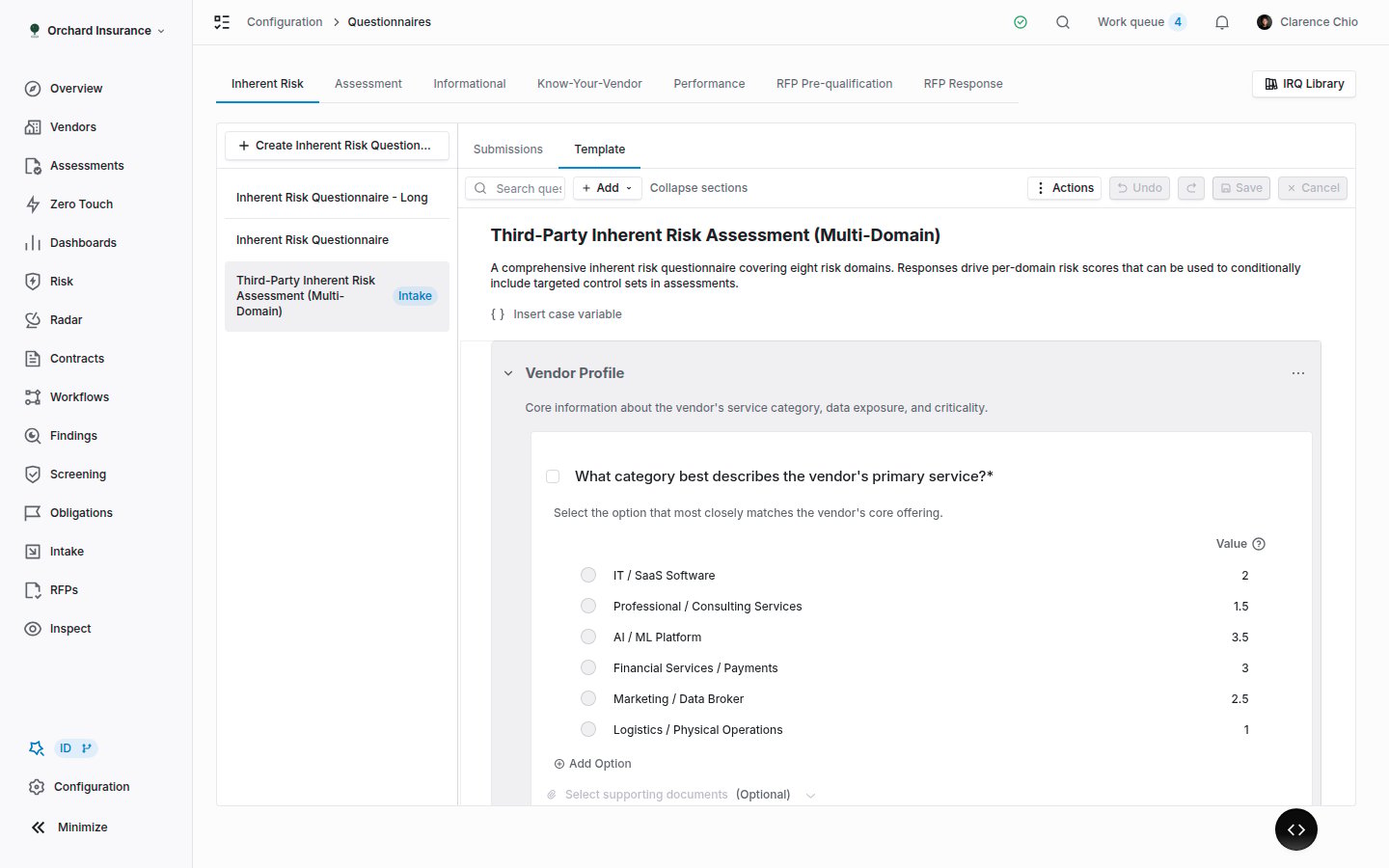Switch to the RFP Pre-qualification tab

(834, 84)
